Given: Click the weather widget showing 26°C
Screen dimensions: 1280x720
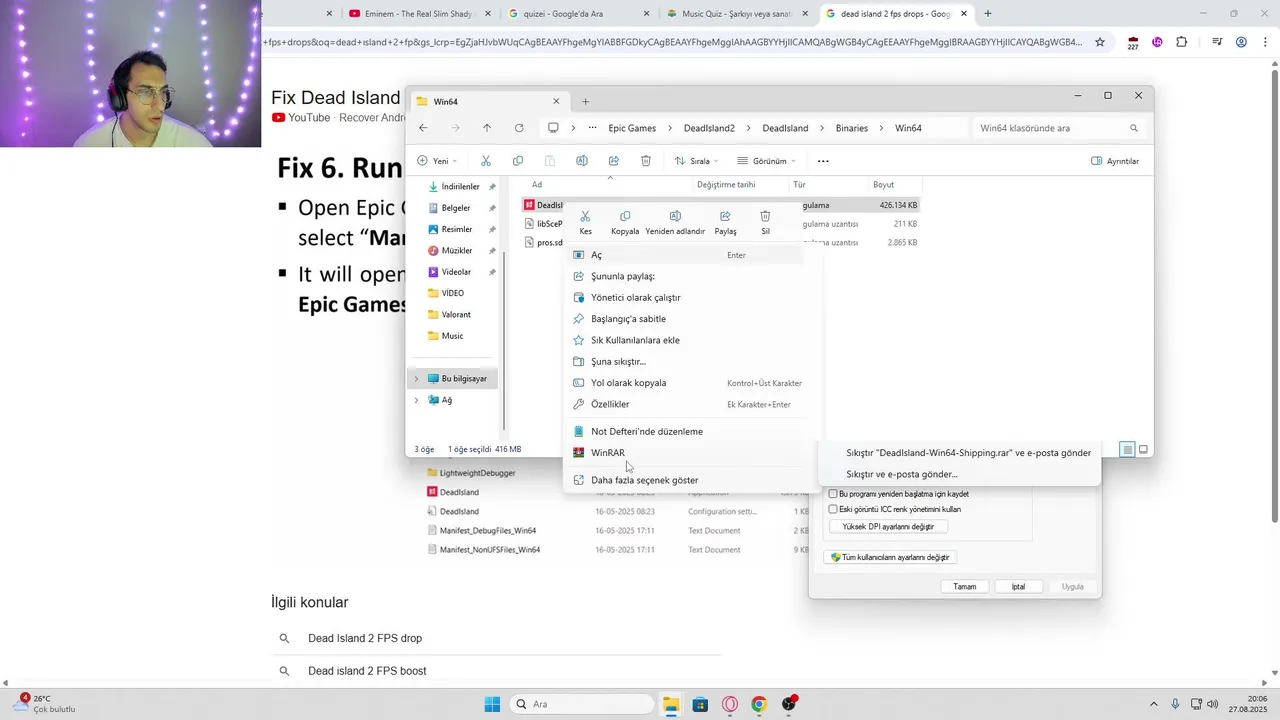Looking at the screenshot, I should [45, 704].
